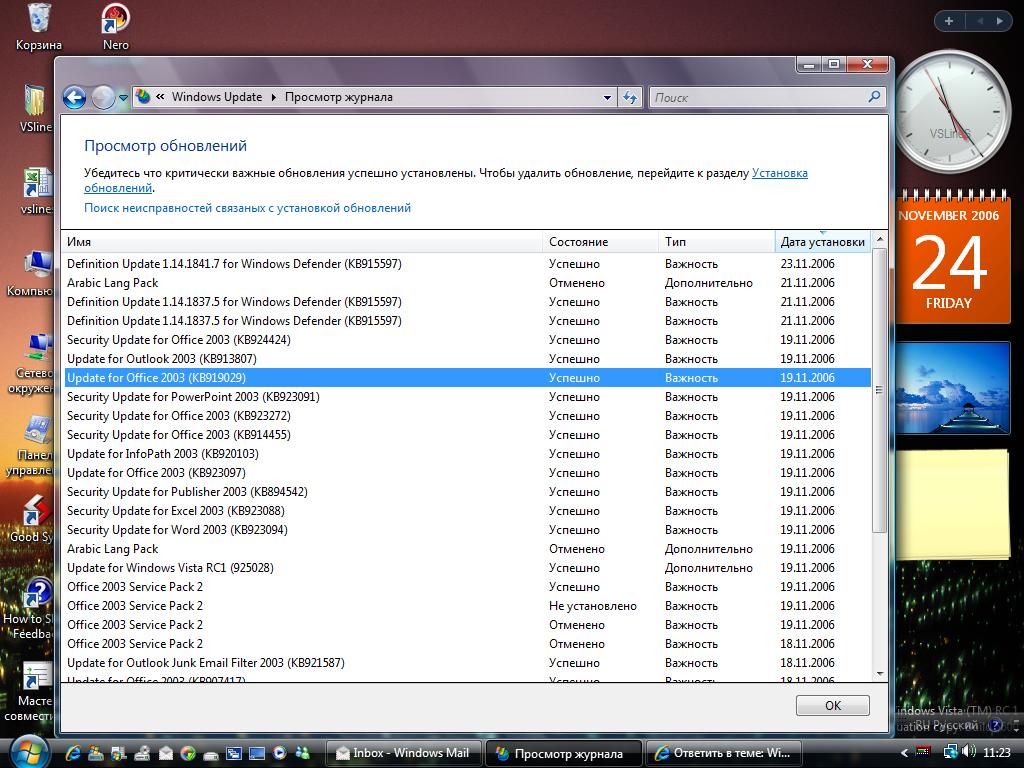The width and height of the screenshot is (1024, 768).
Task: Switch to Inbox - Windows Mail taskbar item
Action: coord(404,753)
